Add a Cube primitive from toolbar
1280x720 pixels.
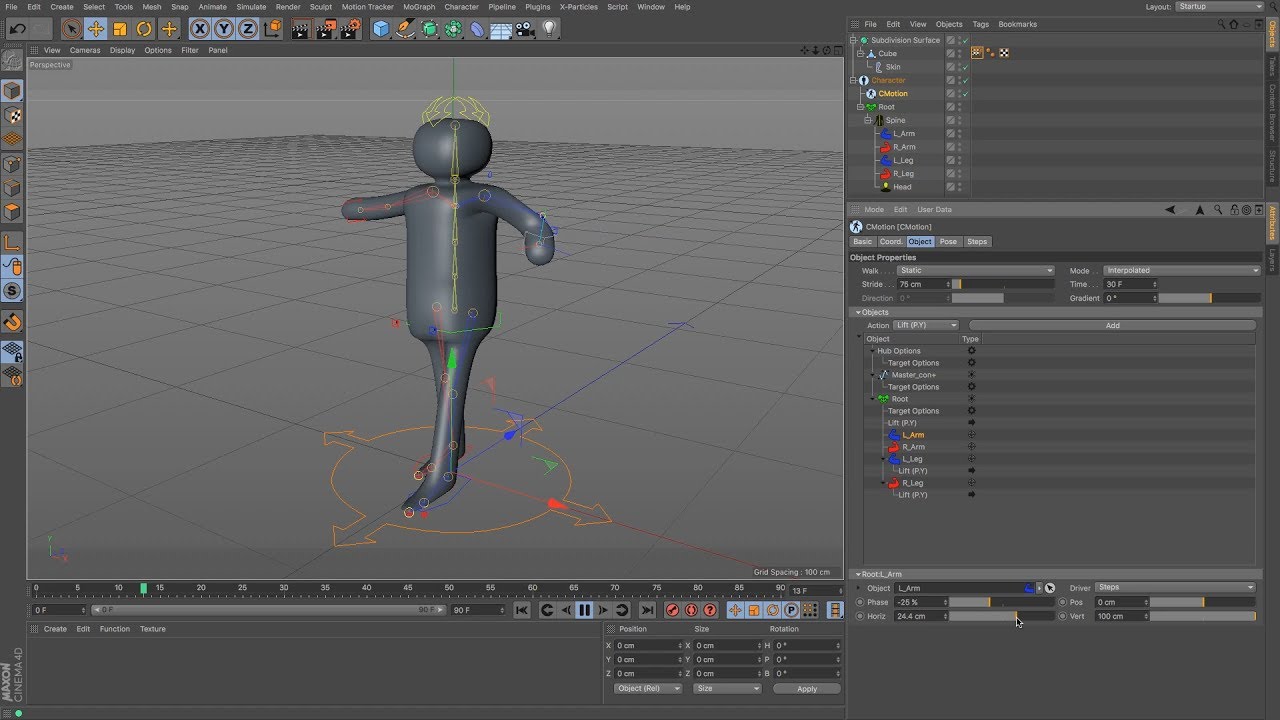pyautogui.click(x=381, y=29)
